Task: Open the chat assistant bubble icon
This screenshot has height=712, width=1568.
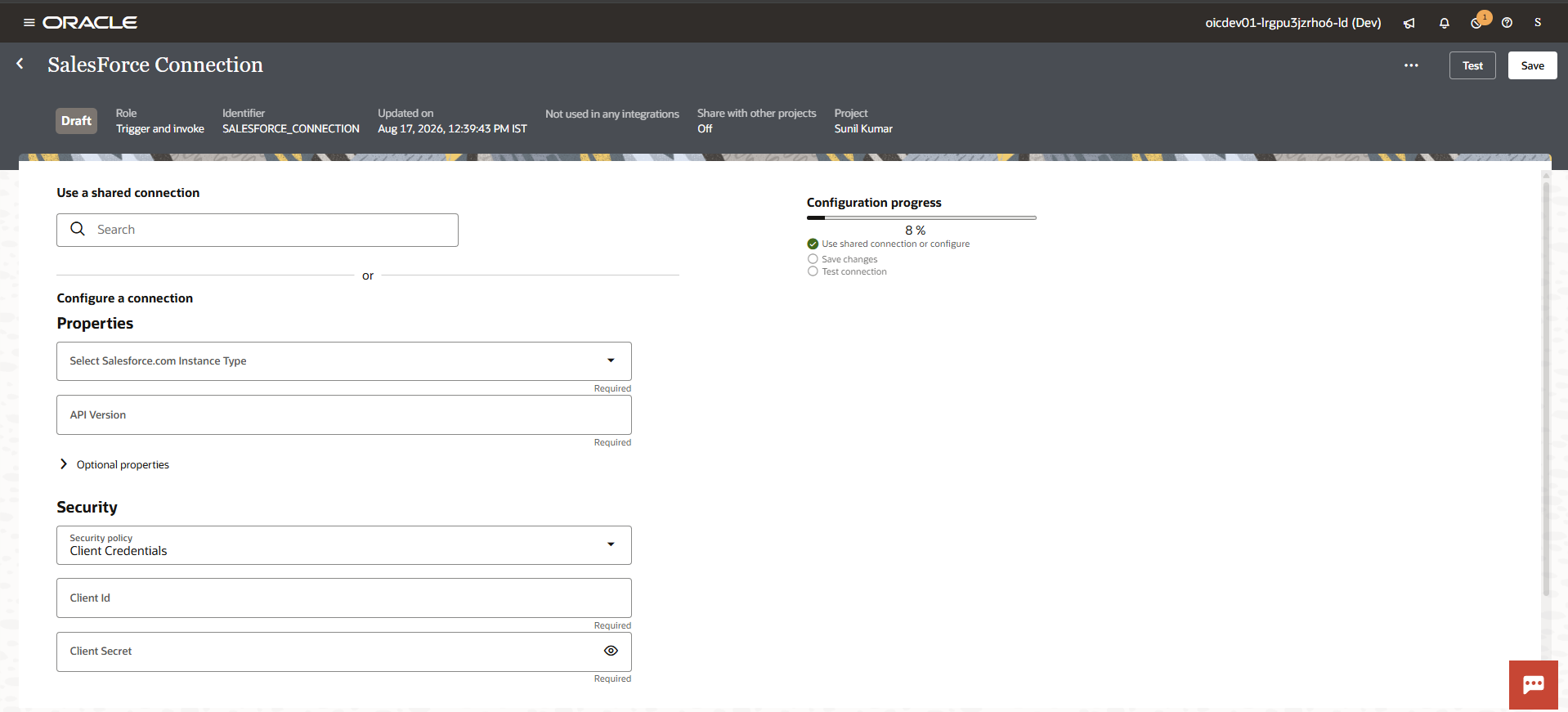Action: tap(1534, 685)
